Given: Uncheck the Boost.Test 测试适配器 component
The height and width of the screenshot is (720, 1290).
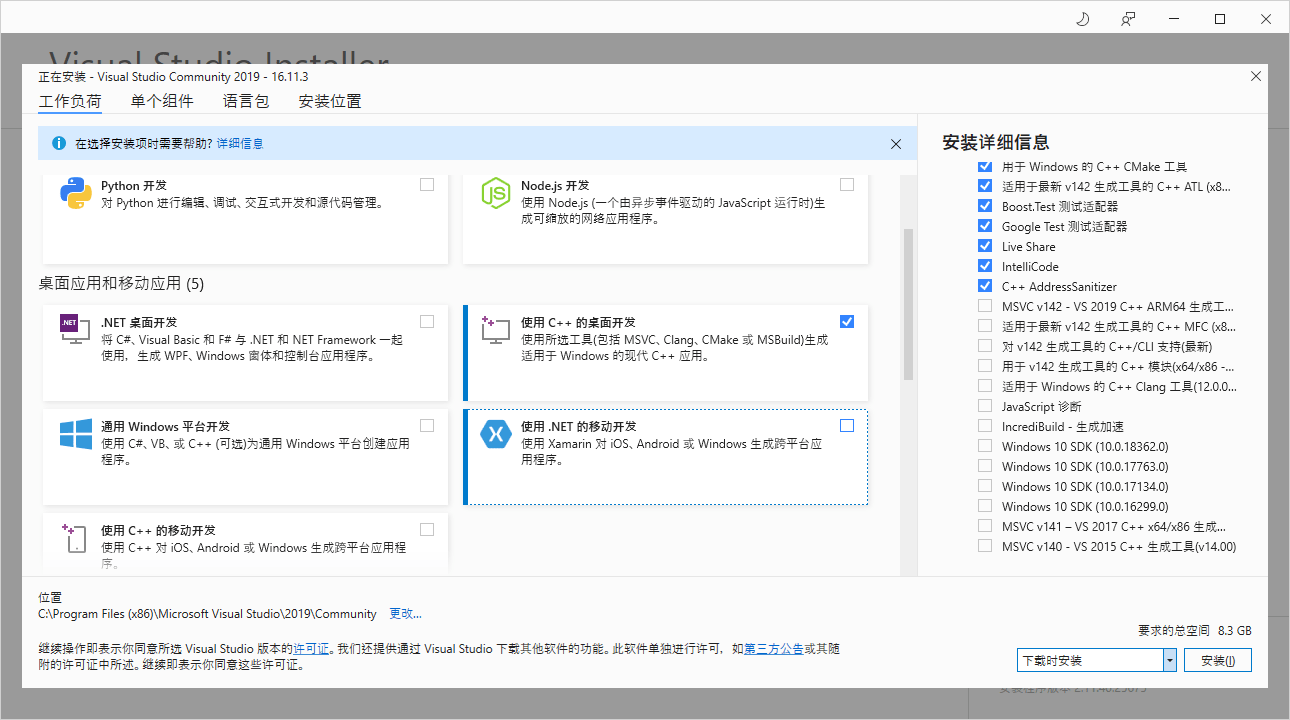Looking at the screenshot, I should click(x=985, y=206).
